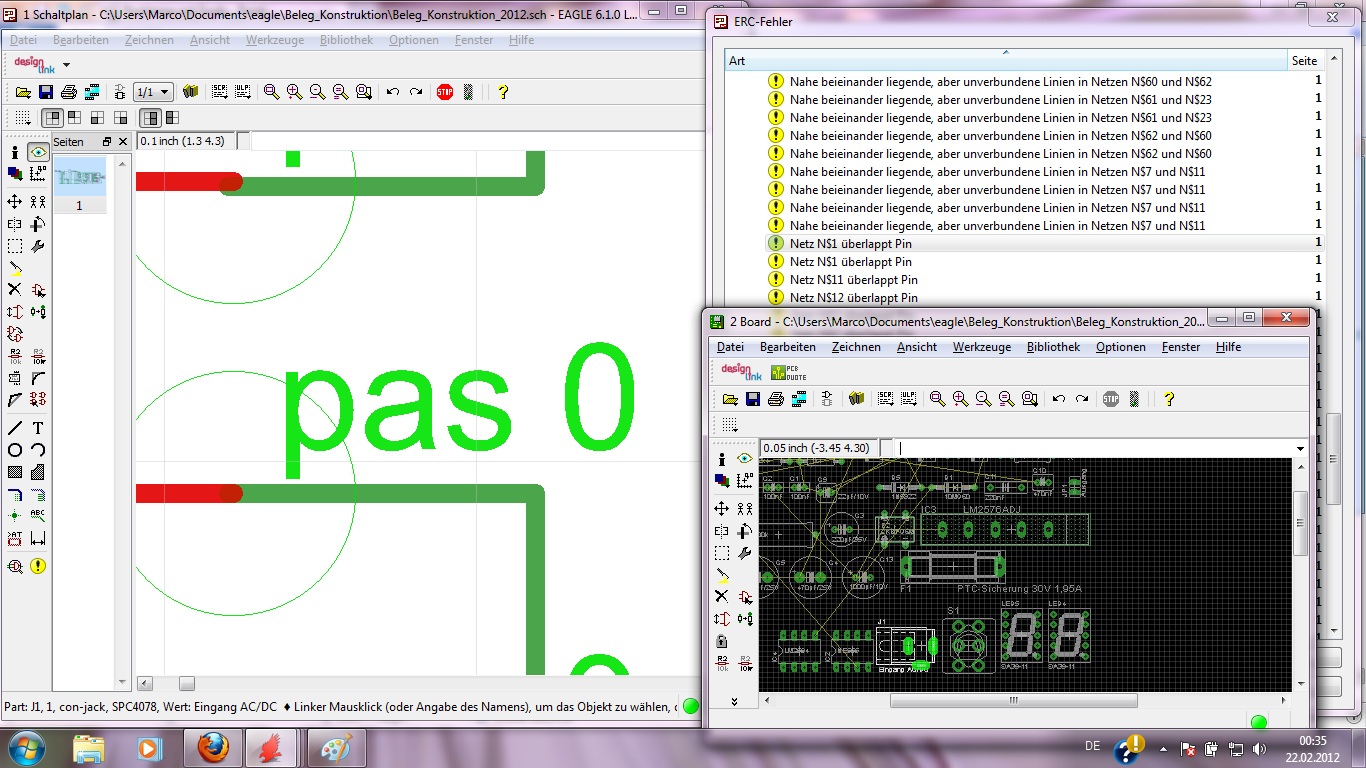Click the Firefox icon in the taskbar

click(212, 747)
